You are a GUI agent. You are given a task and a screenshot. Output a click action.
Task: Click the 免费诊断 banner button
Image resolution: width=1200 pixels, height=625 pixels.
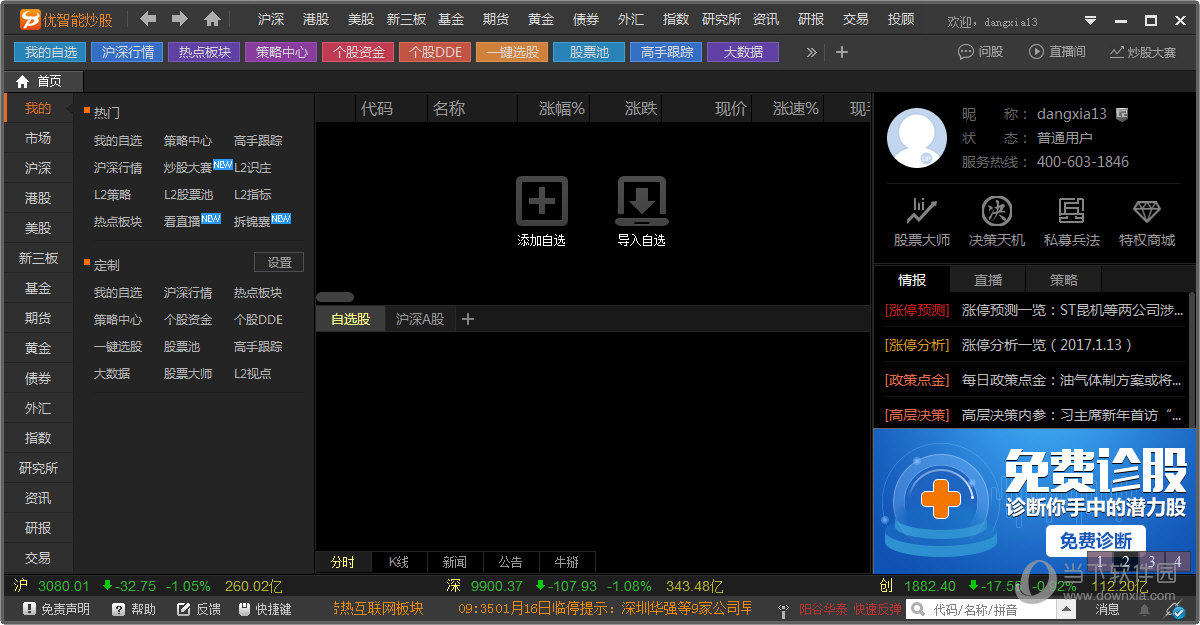(x=1096, y=540)
